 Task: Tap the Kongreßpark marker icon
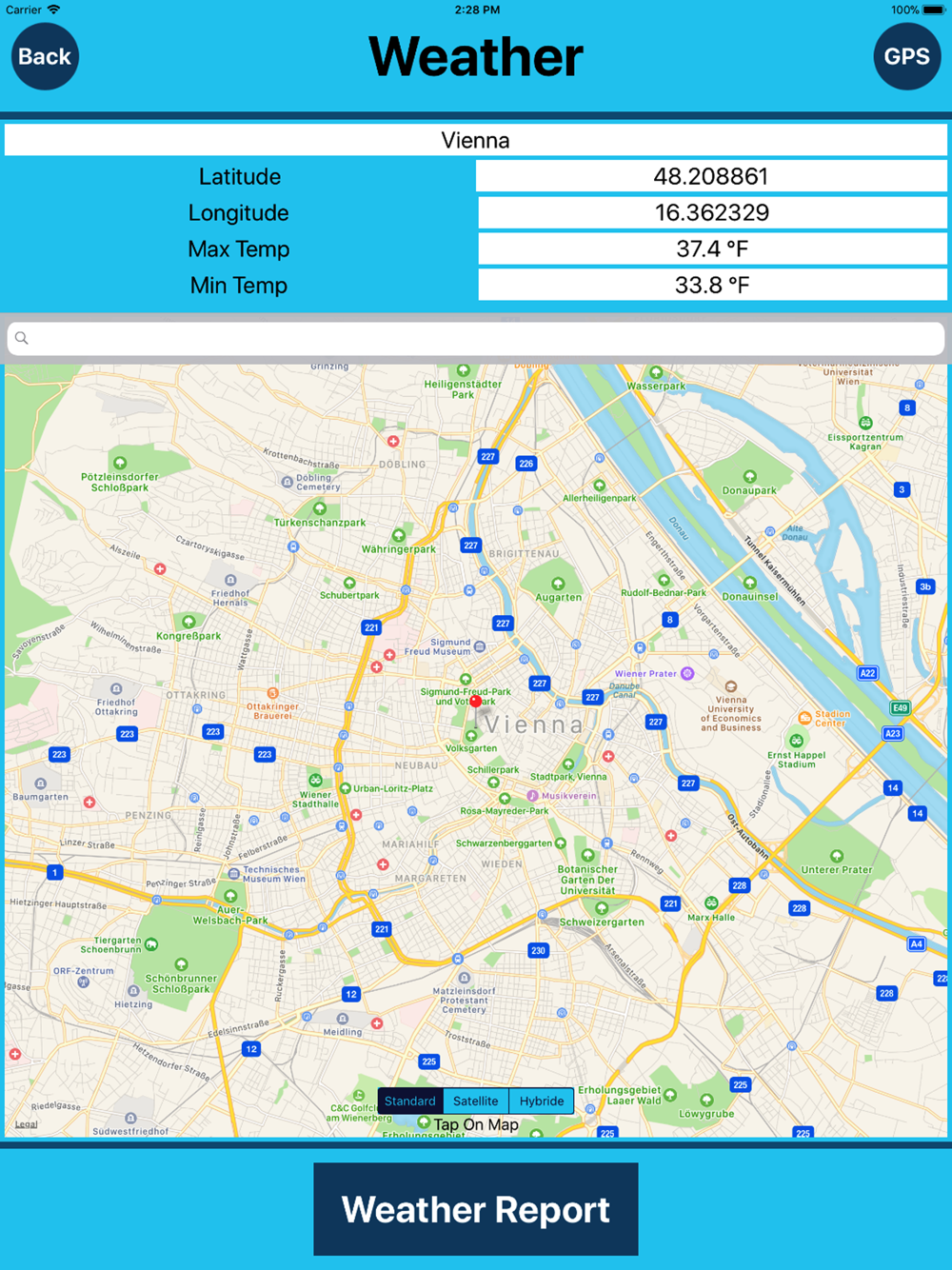coord(188,623)
